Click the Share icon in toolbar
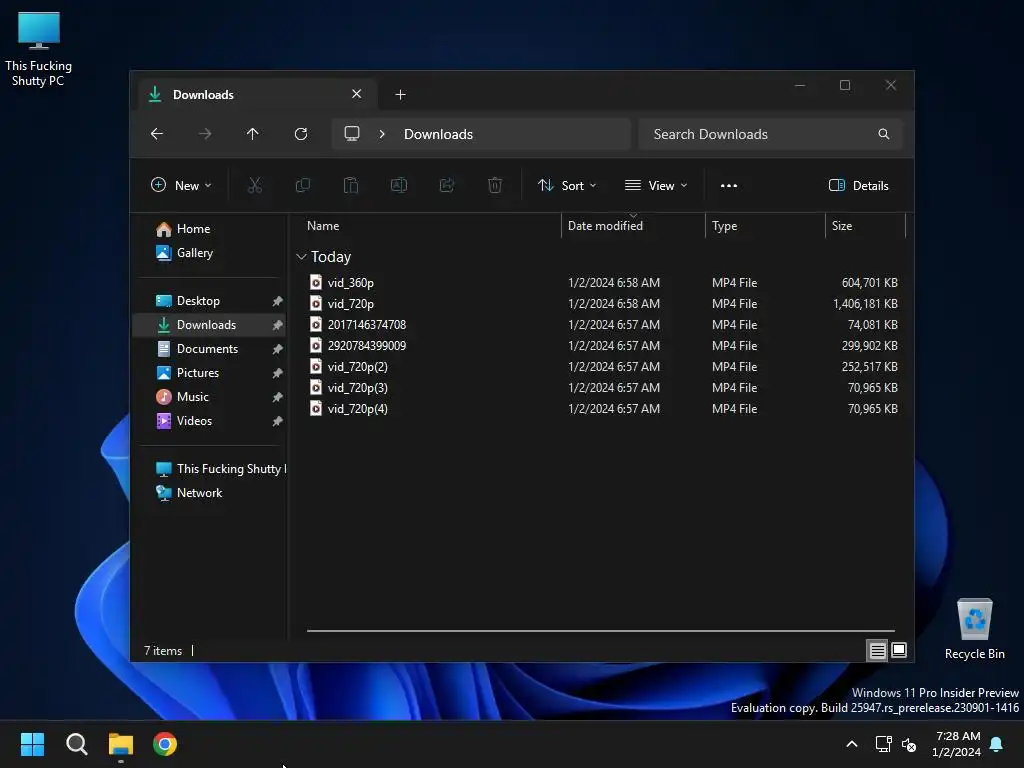The image size is (1024, 768). (447, 185)
